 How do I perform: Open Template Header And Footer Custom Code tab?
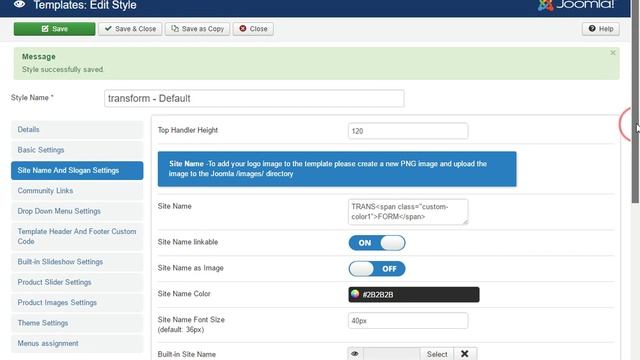click(77, 236)
